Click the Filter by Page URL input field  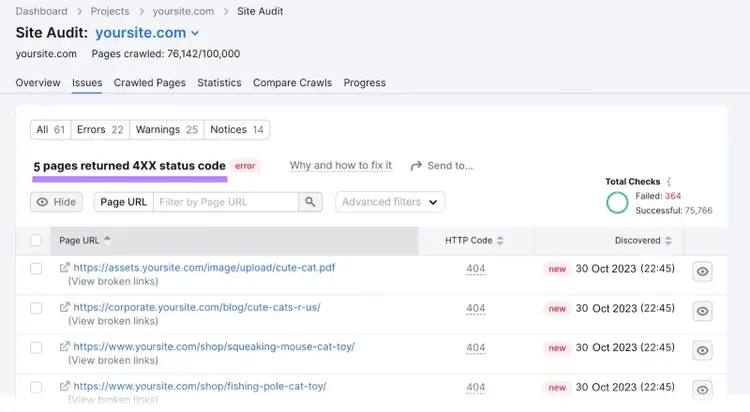click(226, 202)
